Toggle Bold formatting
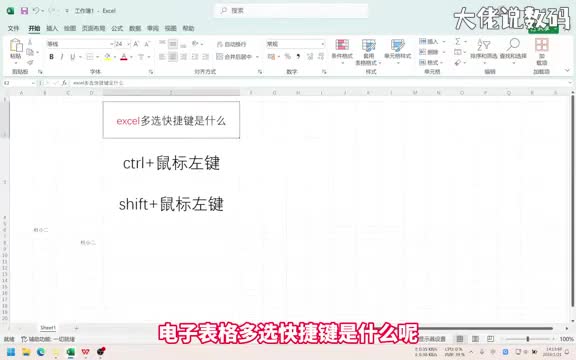Image resolution: width=576 pixels, height=360 pixels. (51, 57)
